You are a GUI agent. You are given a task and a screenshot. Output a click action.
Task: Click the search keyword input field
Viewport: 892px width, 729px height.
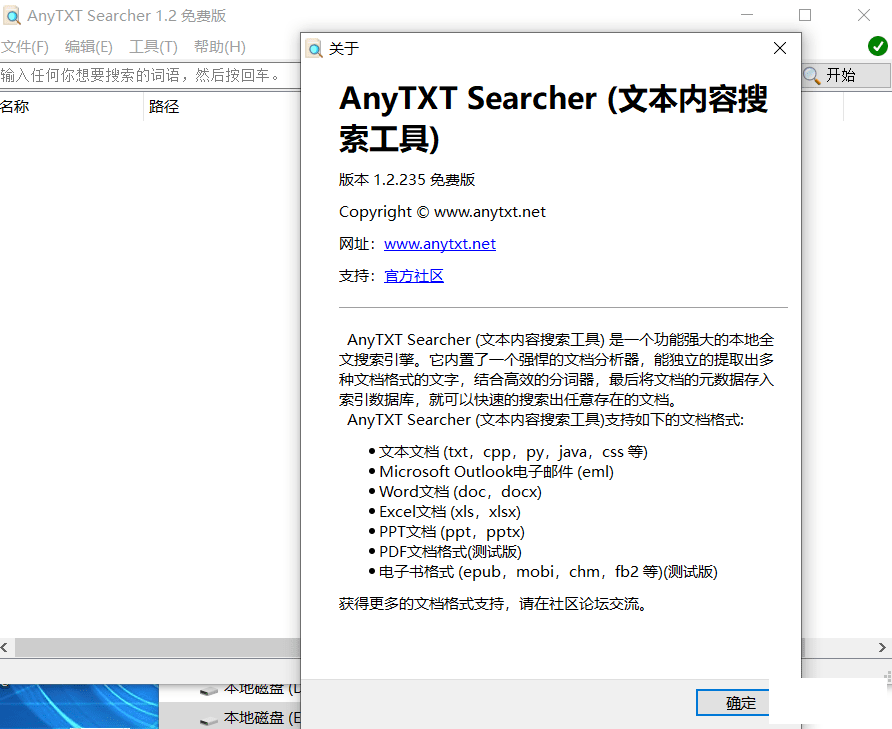pyautogui.click(x=150, y=75)
